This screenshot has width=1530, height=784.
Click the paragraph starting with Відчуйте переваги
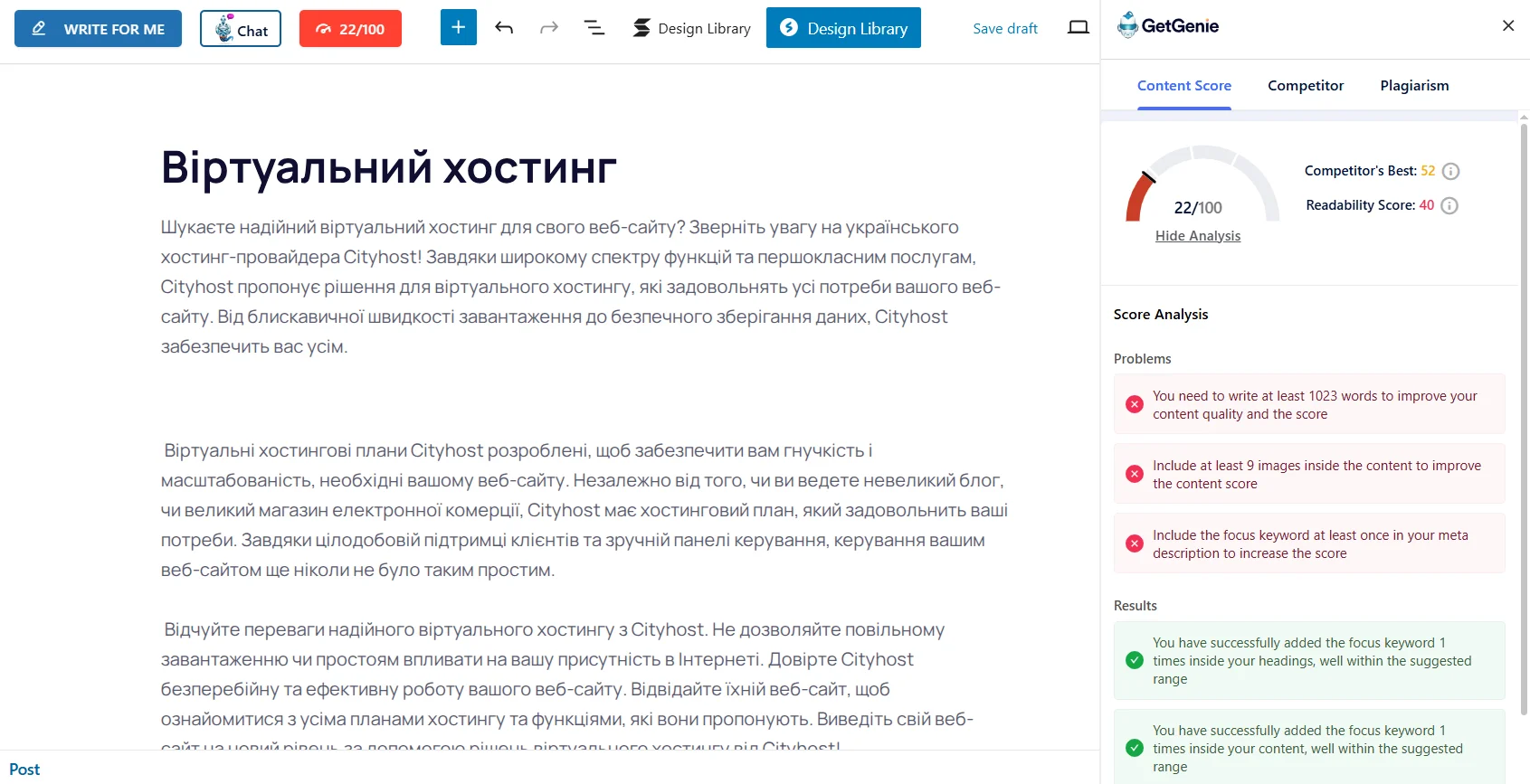coord(568,683)
